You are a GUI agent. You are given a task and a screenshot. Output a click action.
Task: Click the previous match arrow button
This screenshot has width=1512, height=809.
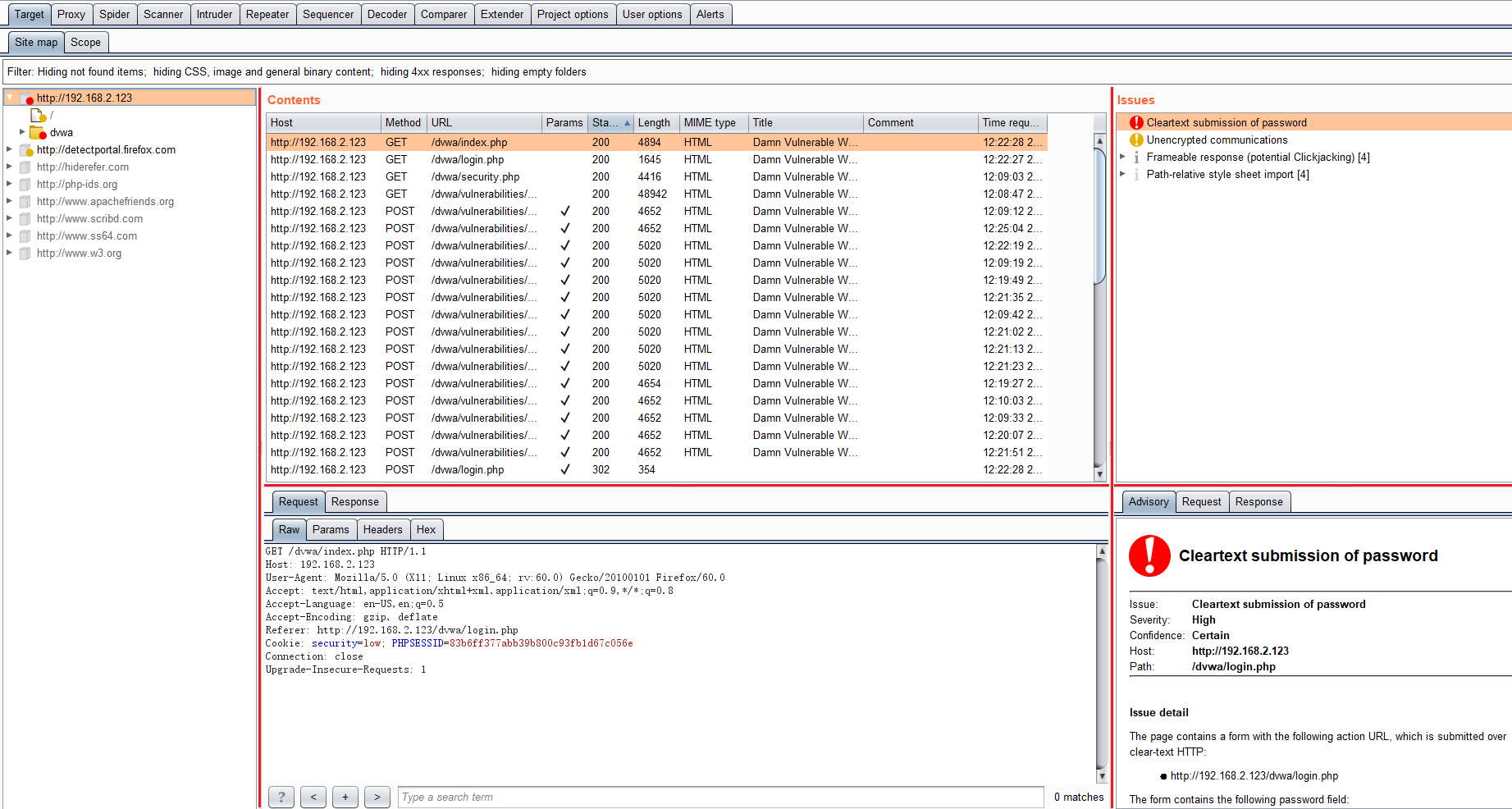click(313, 797)
